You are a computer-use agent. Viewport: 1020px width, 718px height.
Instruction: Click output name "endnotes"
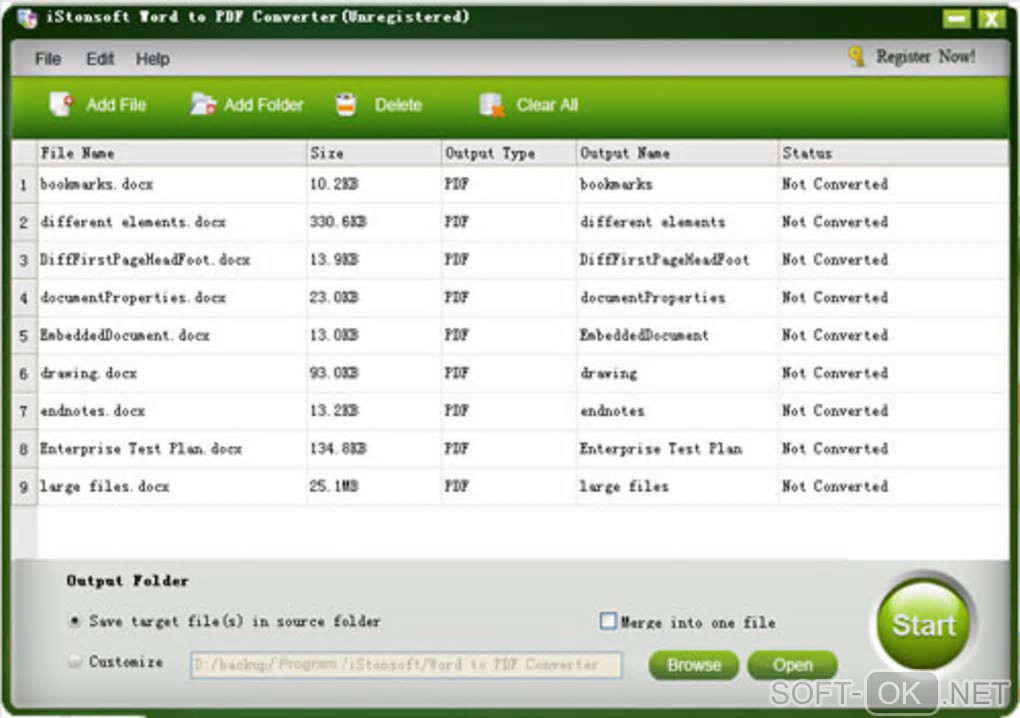(611, 411)
